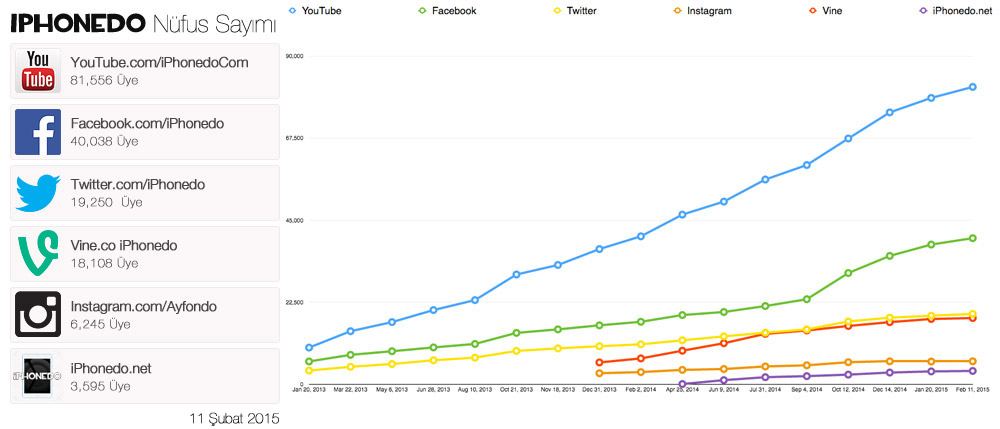Open the Instagram.com/Ayfondo link
Image resolution: width=1000 pixels, height=429 pixels.
point(144,307)
